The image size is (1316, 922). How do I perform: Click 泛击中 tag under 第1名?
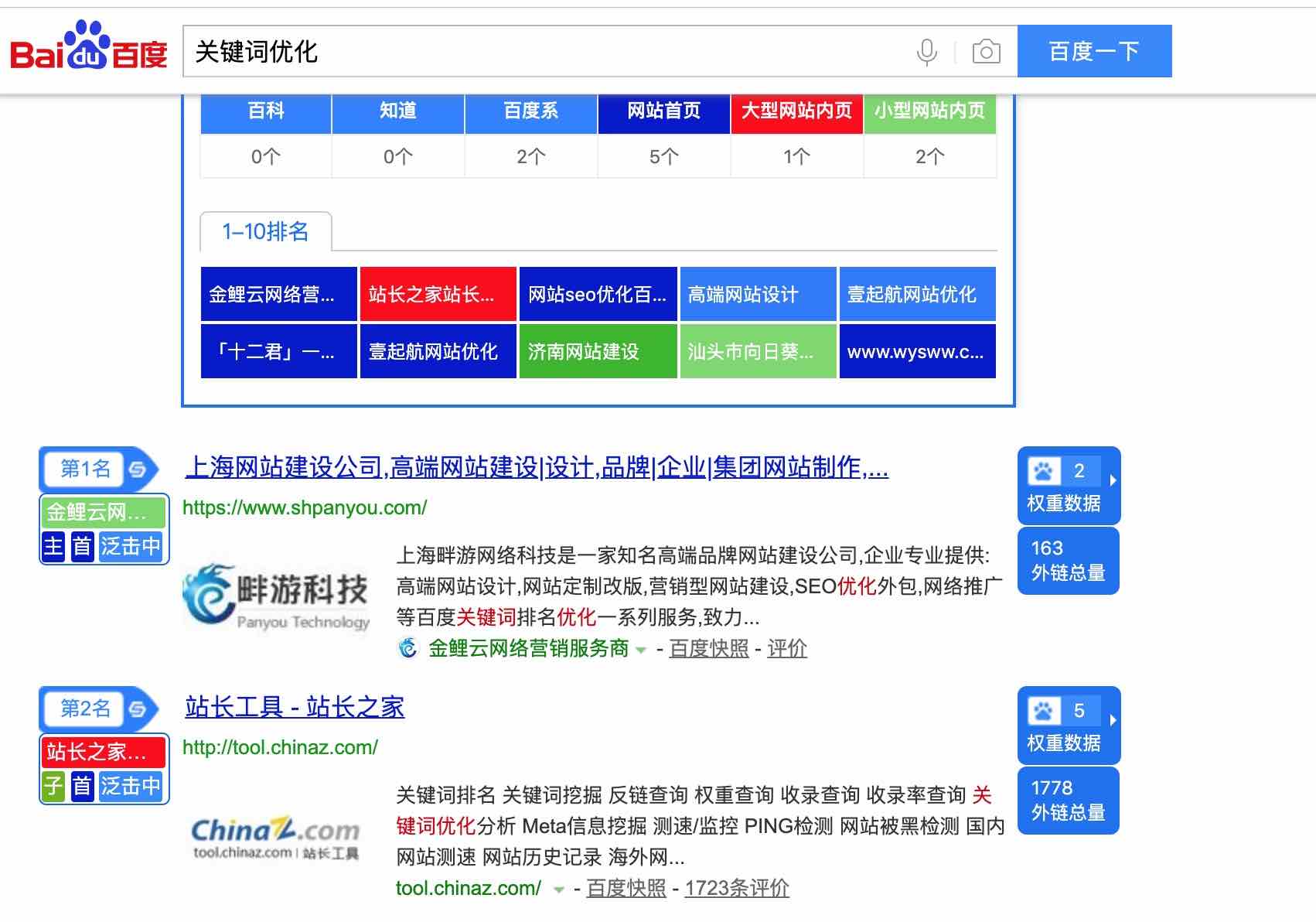(130, 547)
